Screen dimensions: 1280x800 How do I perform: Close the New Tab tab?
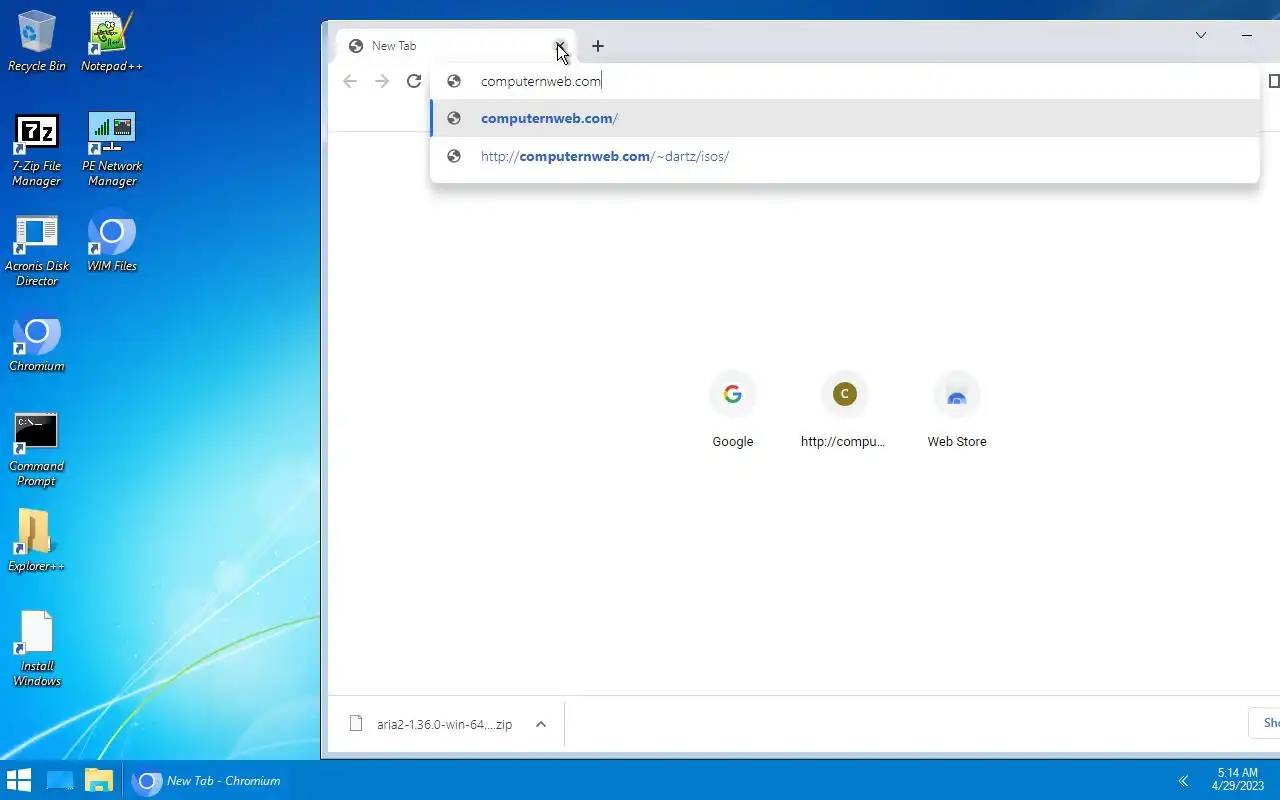[x=560, y=46]
